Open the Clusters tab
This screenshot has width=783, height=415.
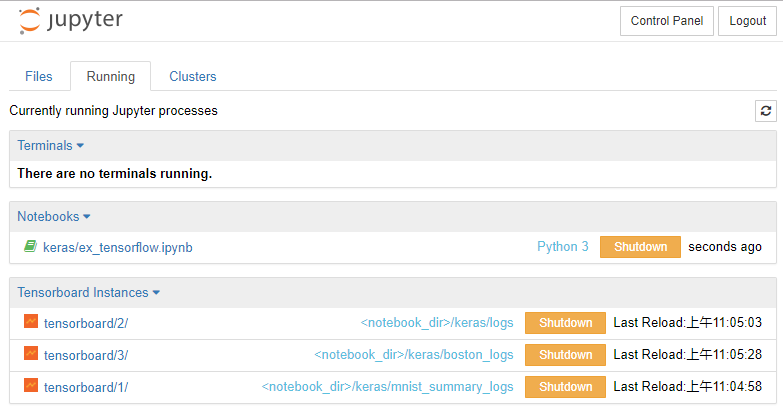(x=193, y=76)
